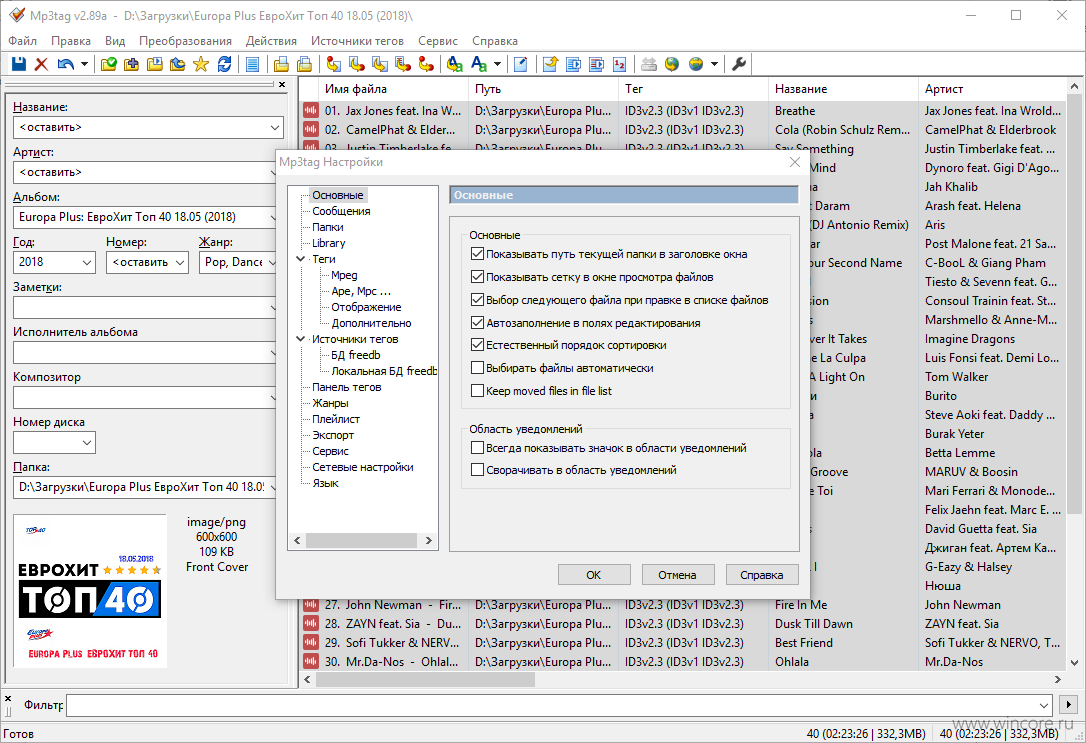Click the Change directory folder icon with green check
This screenshot has width=1086, height=743.
point(108,64)
